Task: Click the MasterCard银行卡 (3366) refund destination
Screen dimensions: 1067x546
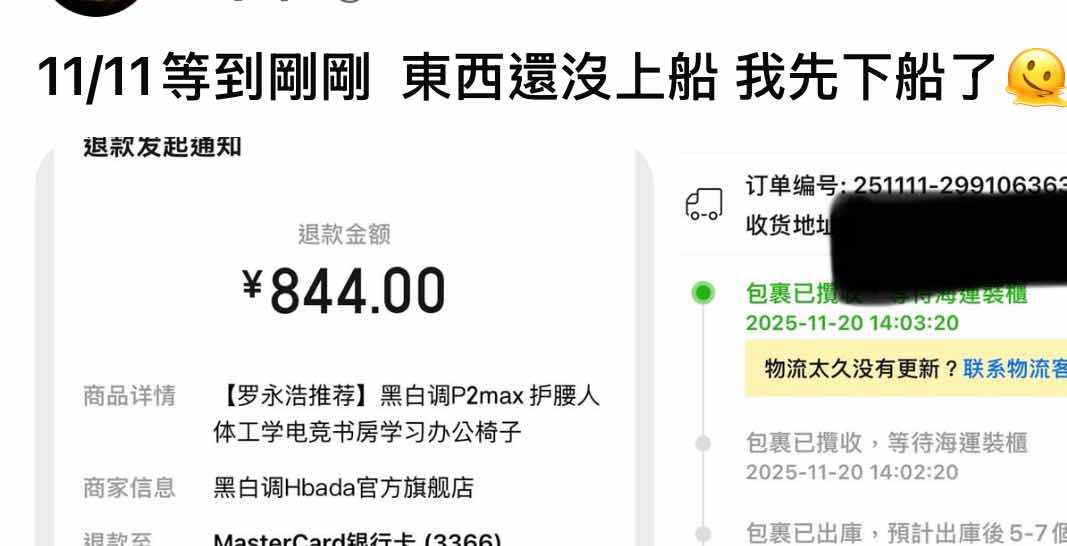Action: pos(357,541)
